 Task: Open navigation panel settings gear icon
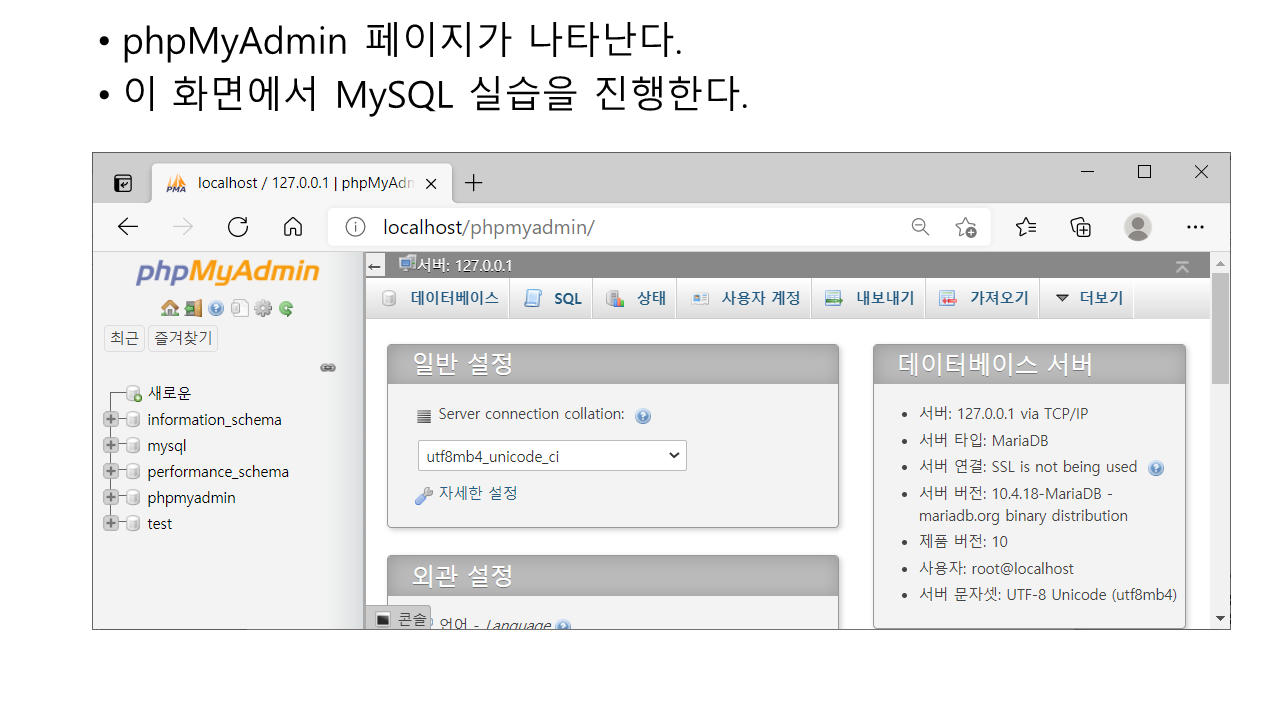pos(263,309)
